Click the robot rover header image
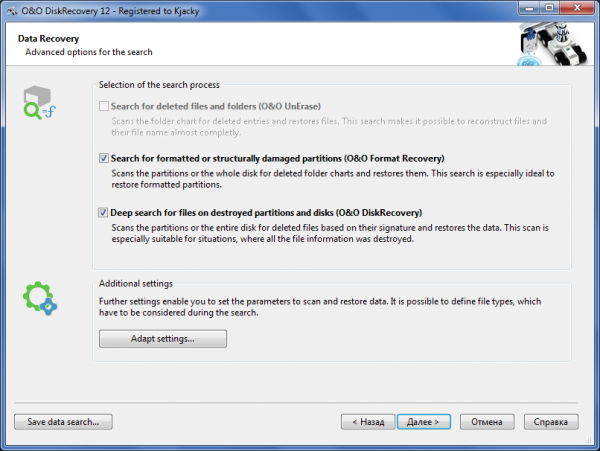This screenshot has width=600, height=451. point(553,44)
